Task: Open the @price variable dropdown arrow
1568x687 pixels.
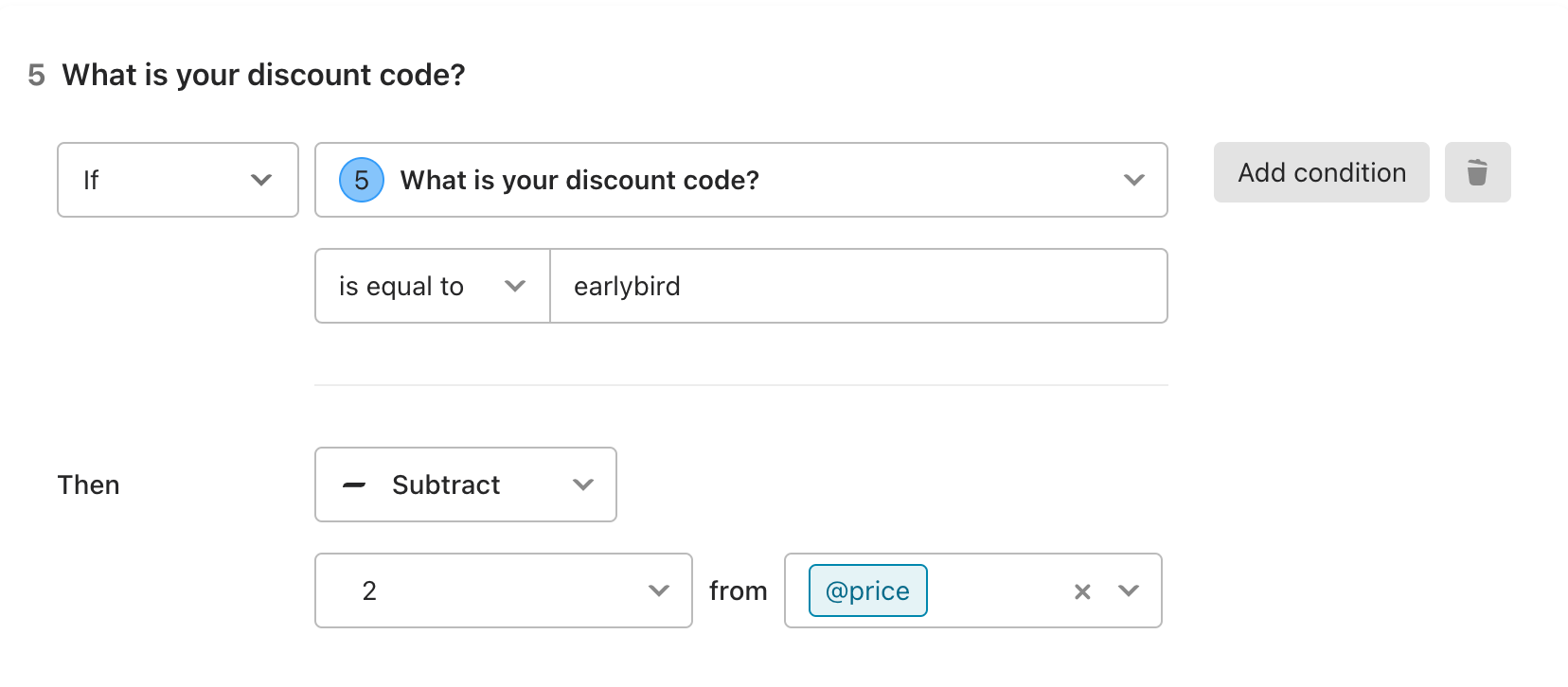Action: (x=1129, y=590)
